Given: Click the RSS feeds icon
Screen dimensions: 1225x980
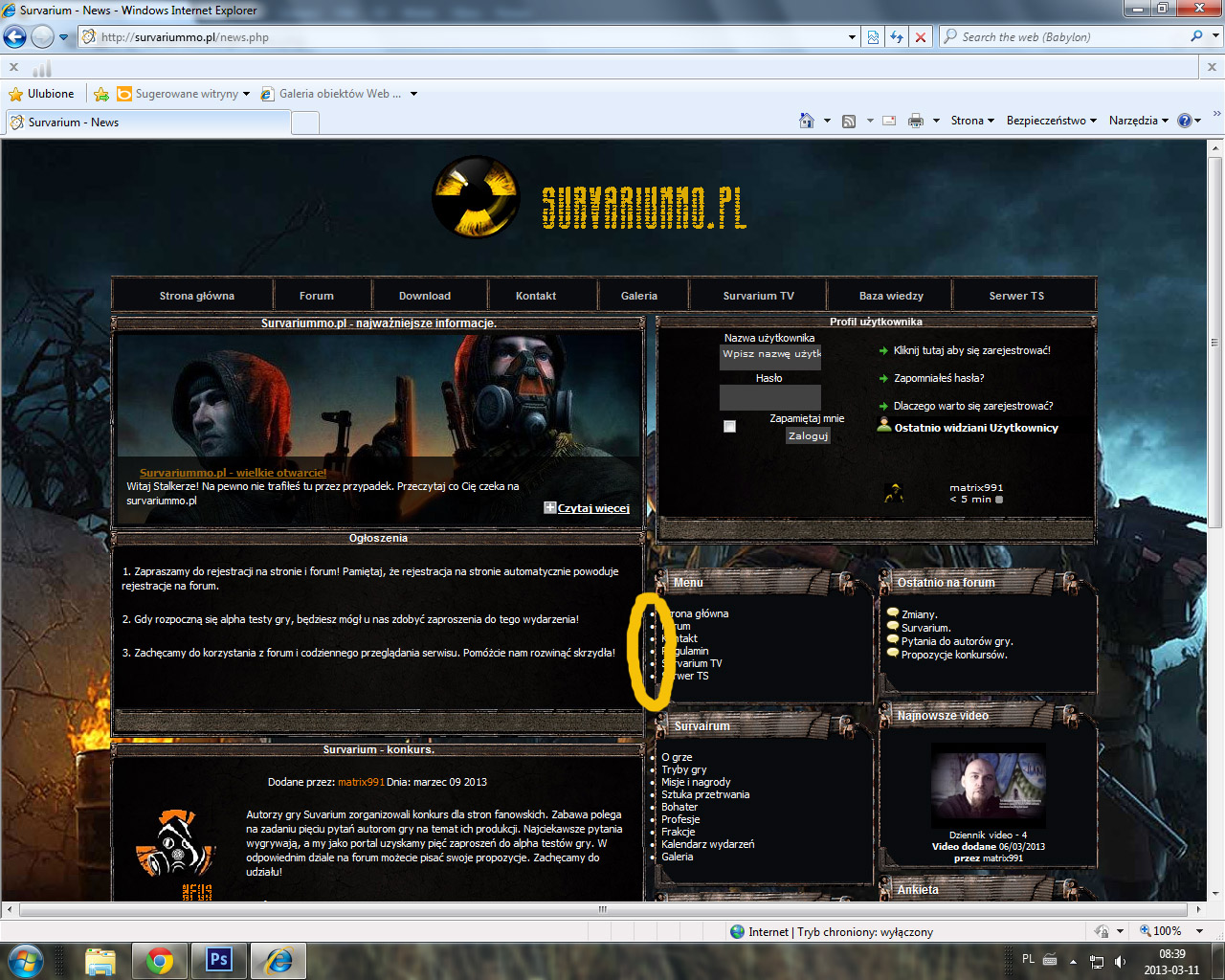Looking at the screenshot, I should coord(849,121).
